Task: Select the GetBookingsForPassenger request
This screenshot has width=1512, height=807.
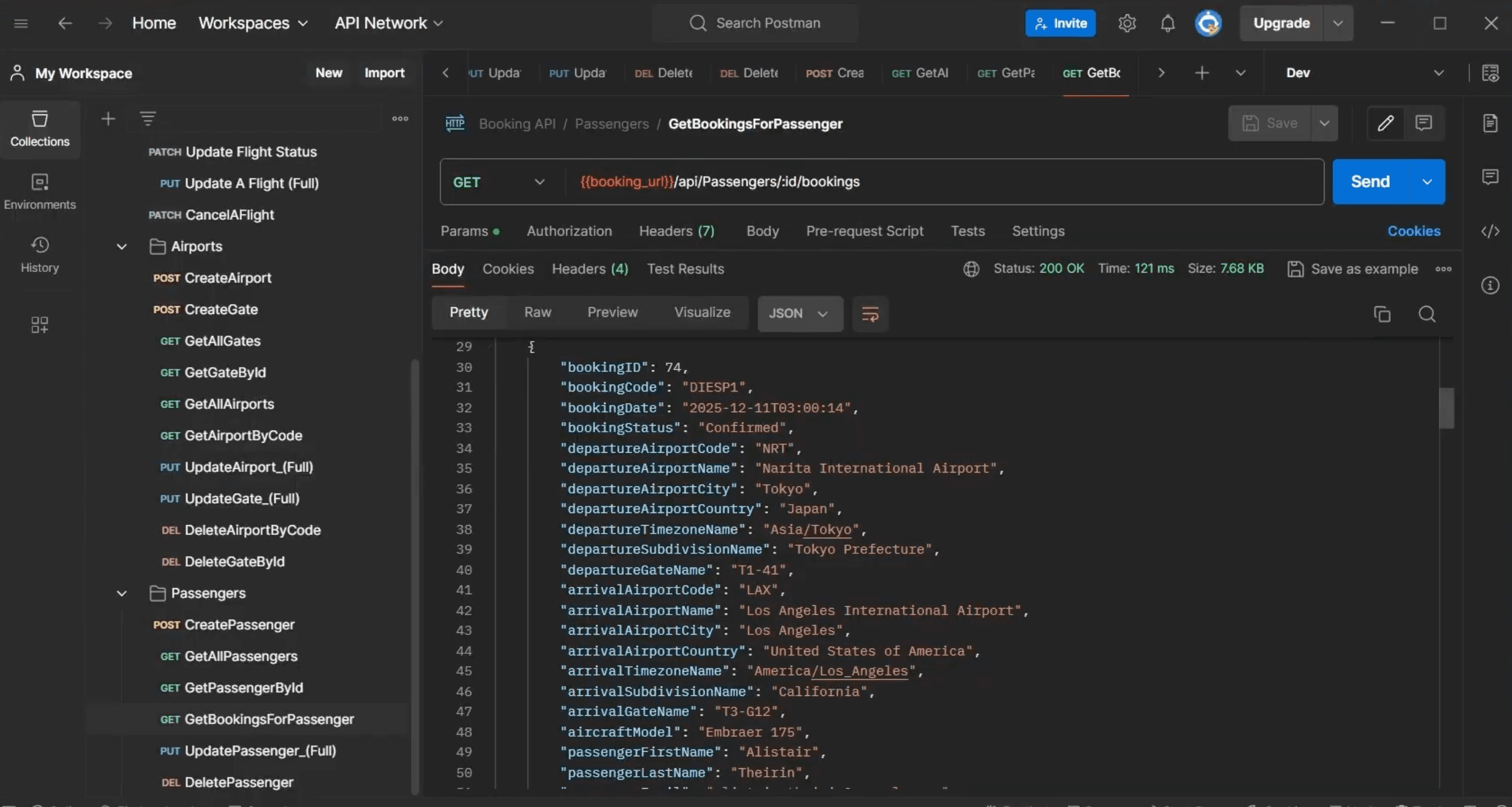Action: (x=268, y=720)
